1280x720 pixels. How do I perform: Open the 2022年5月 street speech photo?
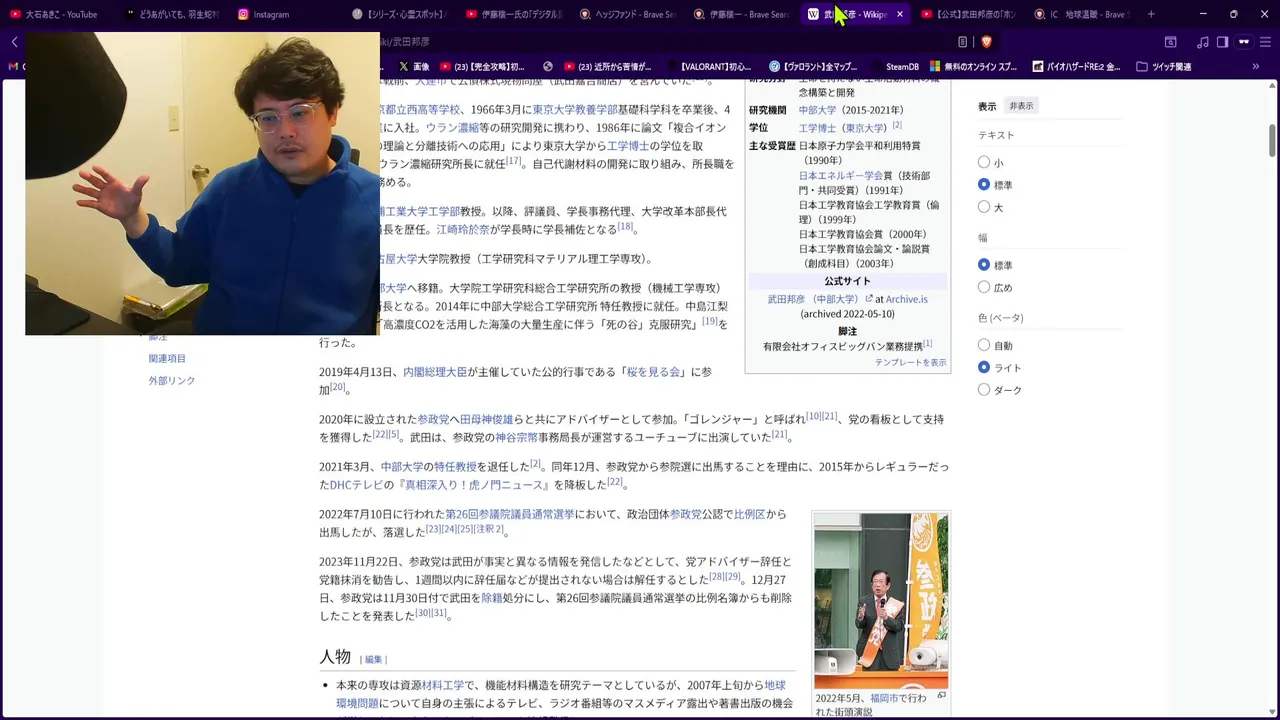tap(881, 601)
